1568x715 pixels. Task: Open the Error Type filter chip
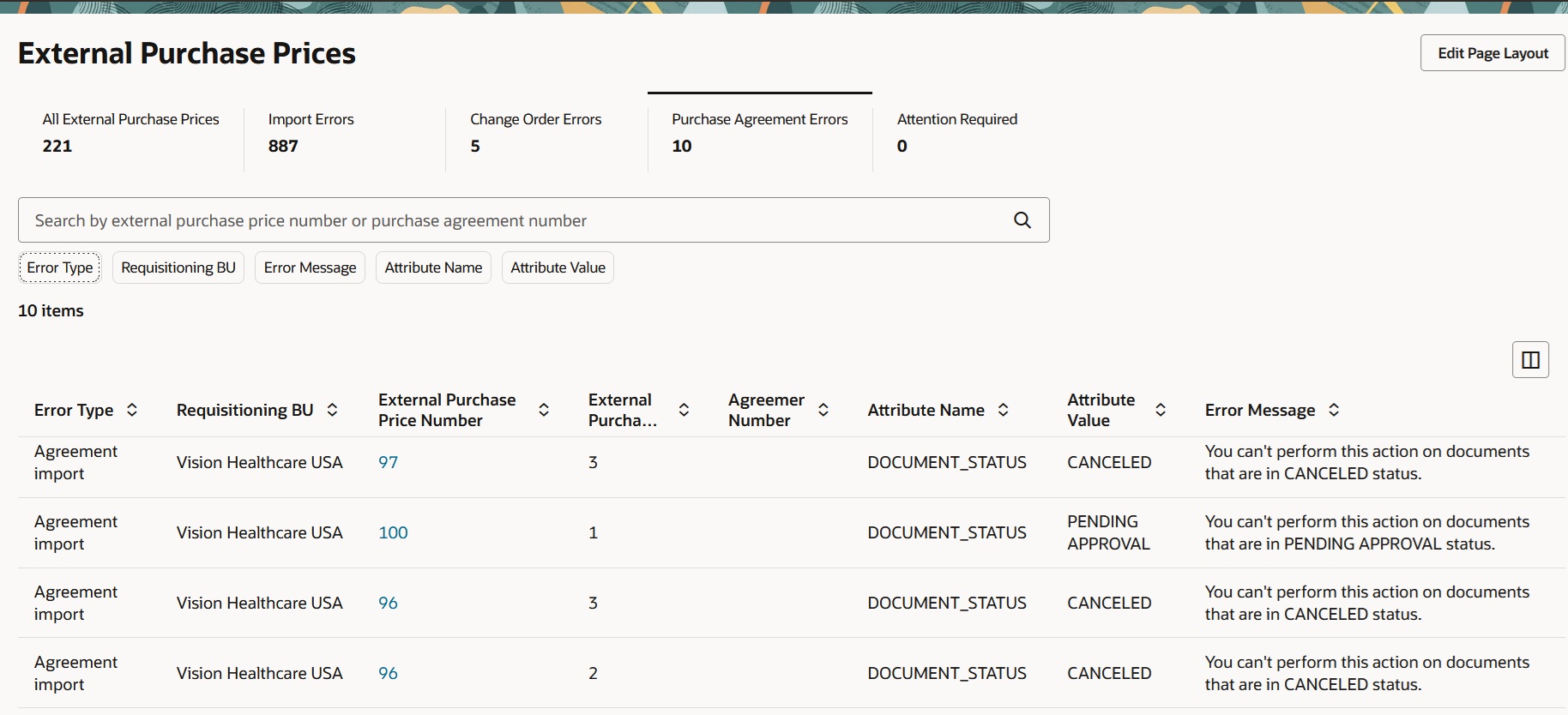point(60,267)
